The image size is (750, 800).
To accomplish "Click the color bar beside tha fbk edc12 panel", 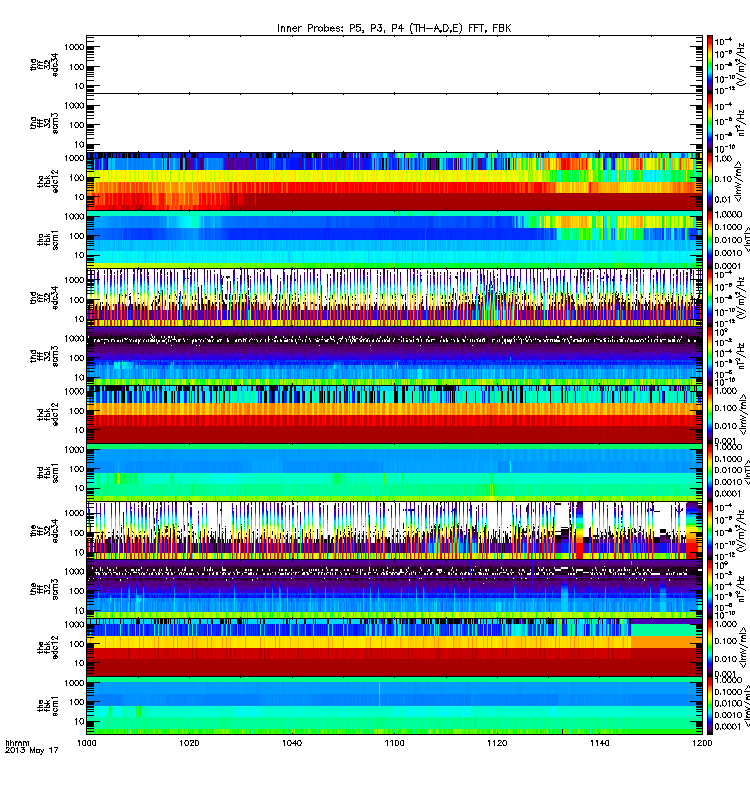I will (x=710, y=181).
